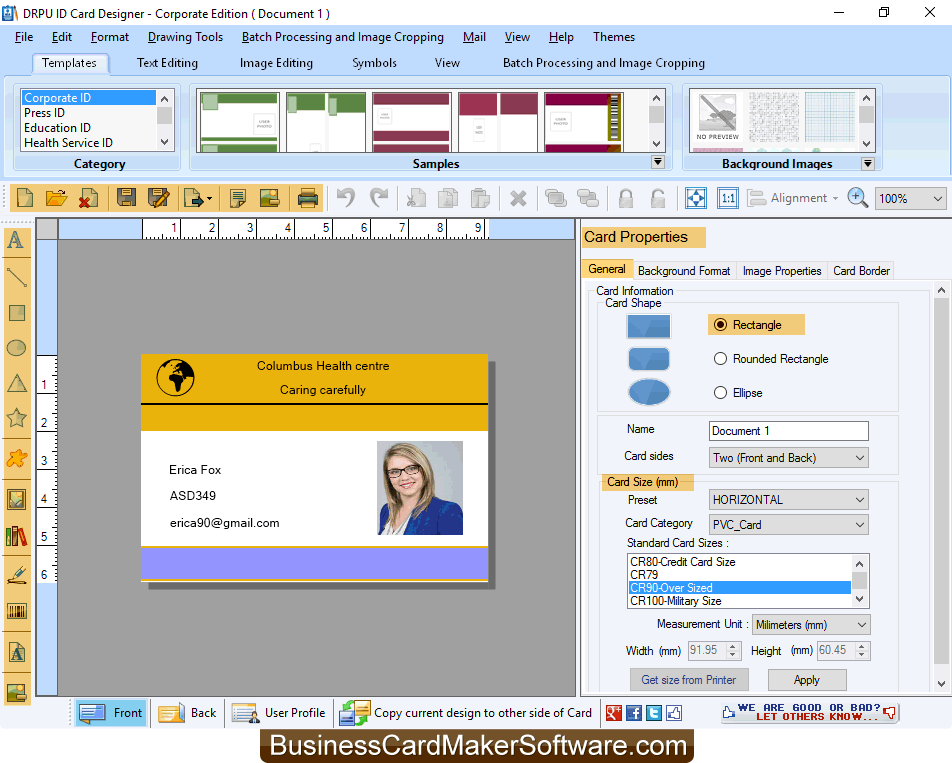Click the Print icon in toolbar
Screen dimensions: 952x763
pos(308,198)
